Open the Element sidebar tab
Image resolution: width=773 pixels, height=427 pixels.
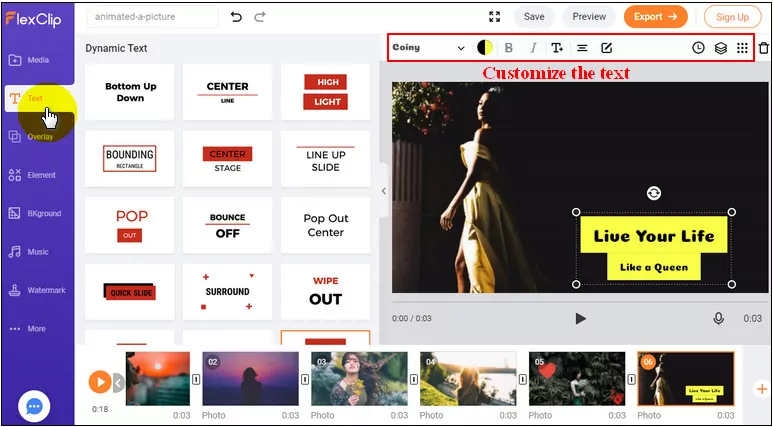click(x=32, y=175)
